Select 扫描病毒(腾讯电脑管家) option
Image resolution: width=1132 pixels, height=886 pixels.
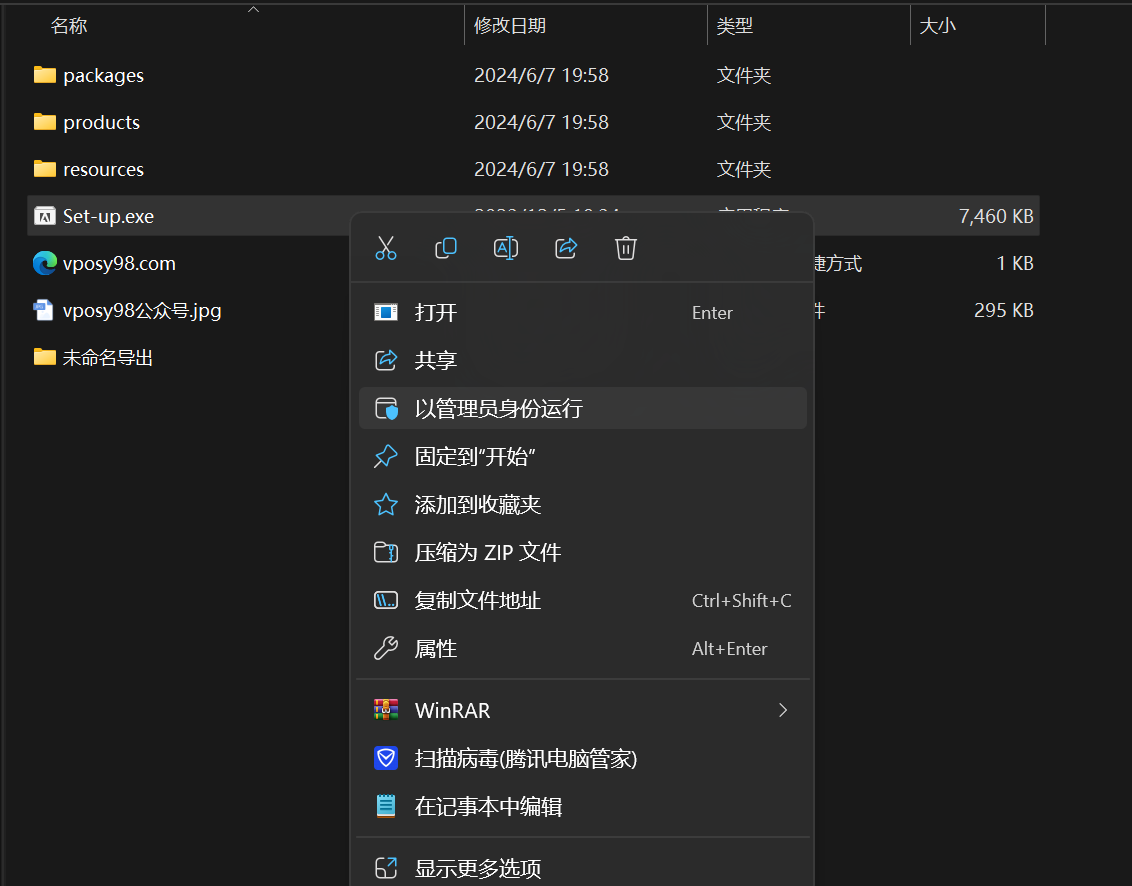coord(526,759)
